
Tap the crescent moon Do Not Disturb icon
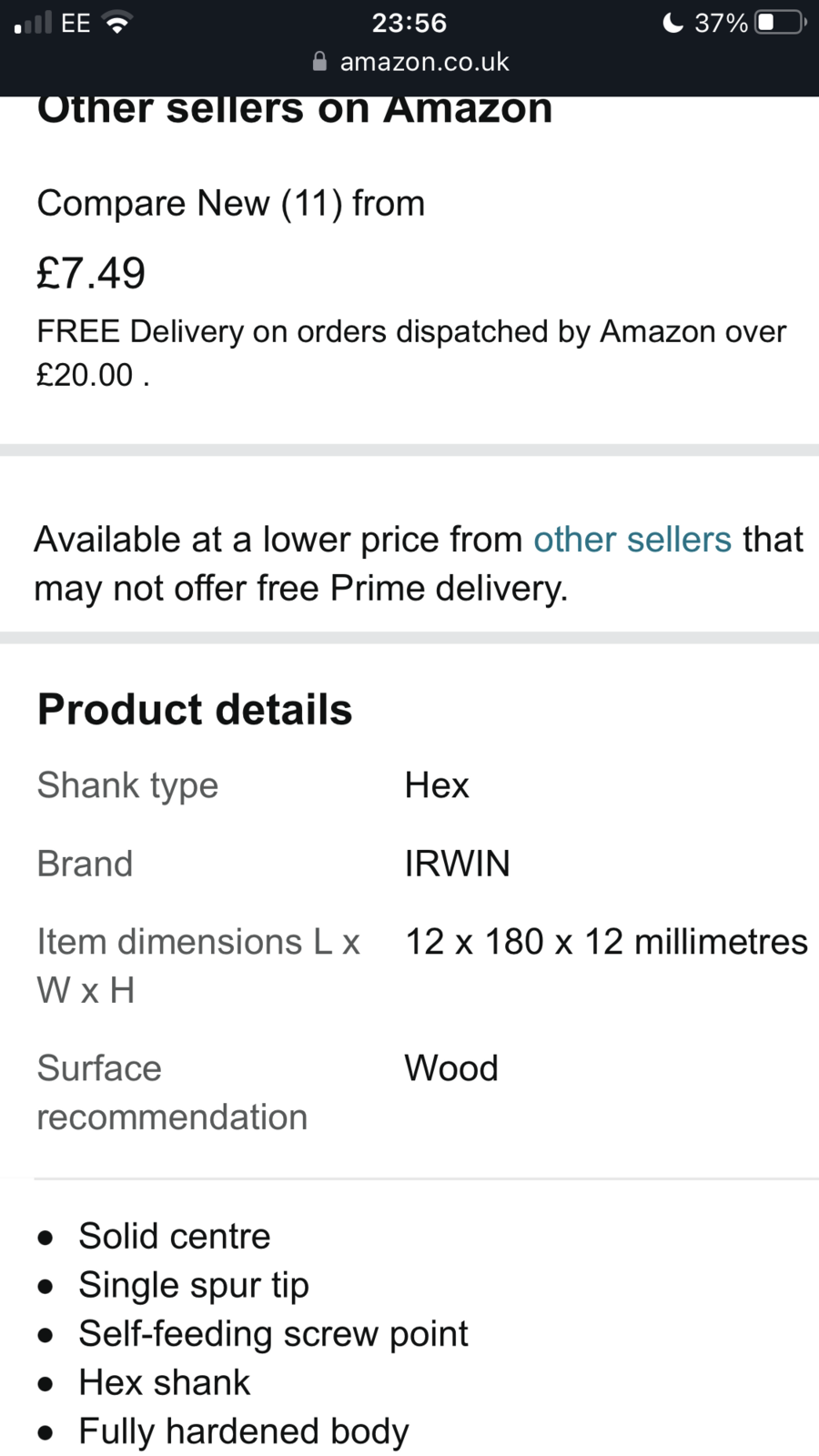point(672,22)
